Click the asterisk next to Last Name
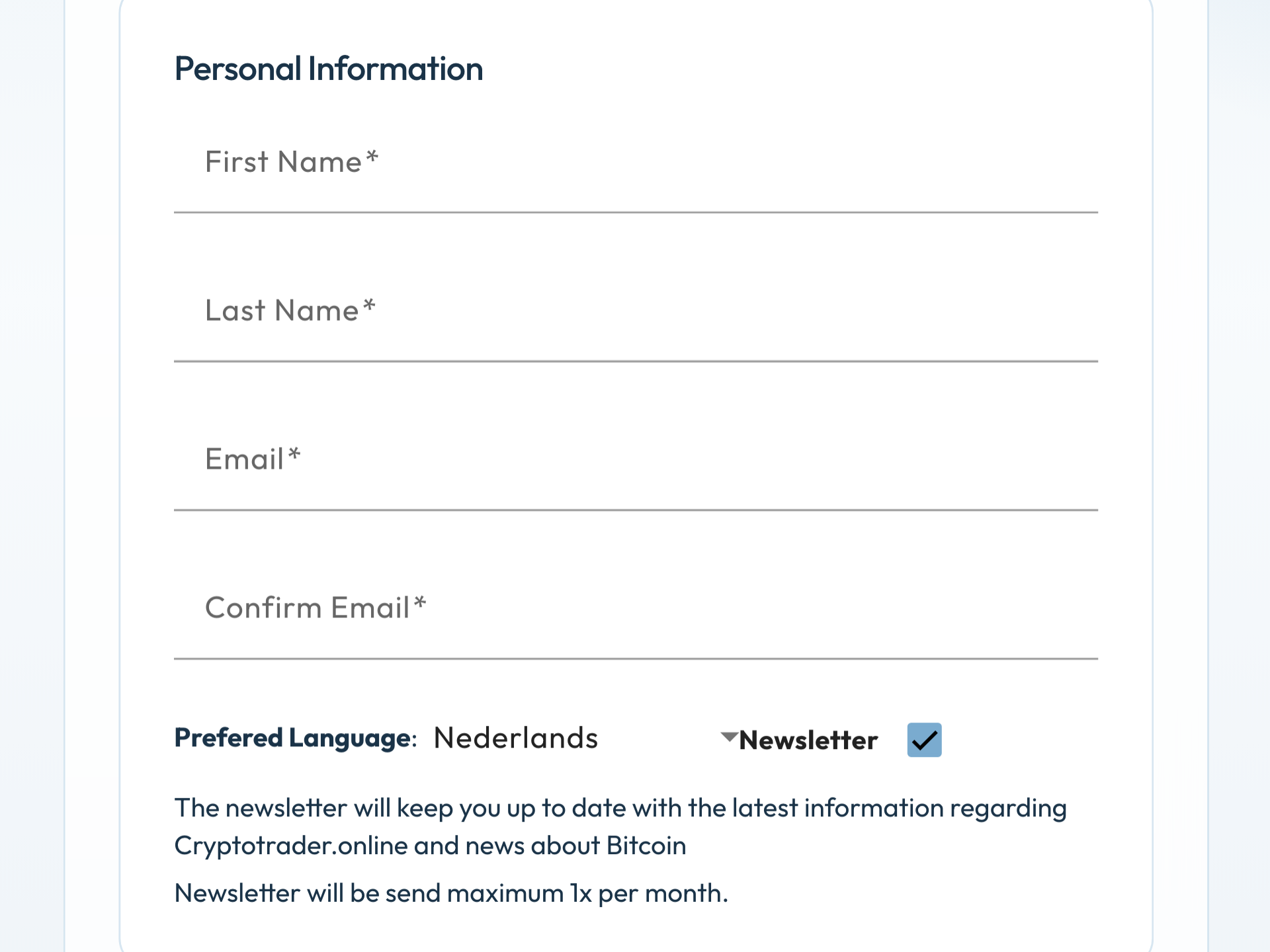The height and width of the screenshot is (952, 1270). coord(369,306)
